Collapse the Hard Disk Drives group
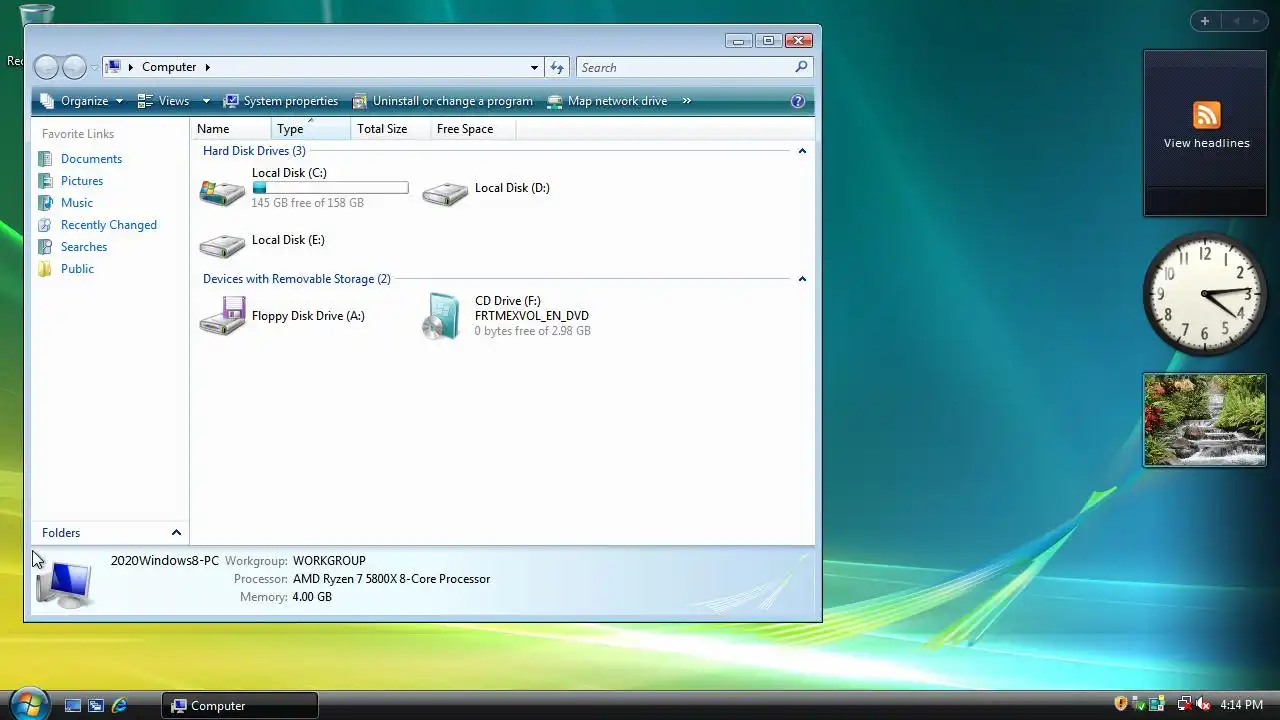The width and height of the screenshot is (1280, 720). [802, 151]
